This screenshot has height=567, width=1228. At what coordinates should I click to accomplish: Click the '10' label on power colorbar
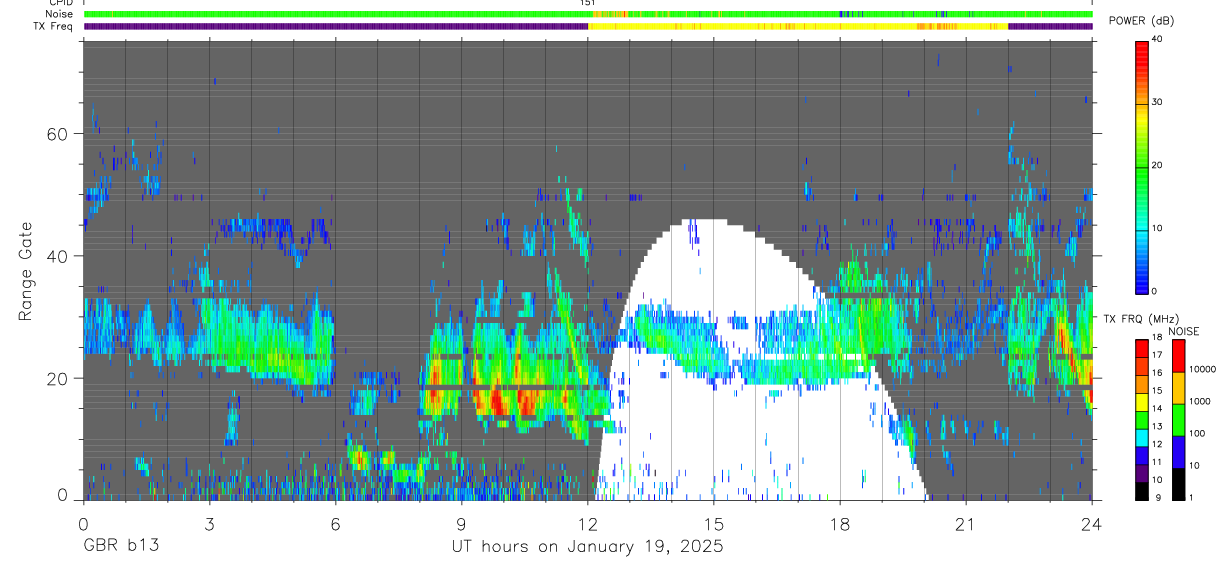point(1157,229)
